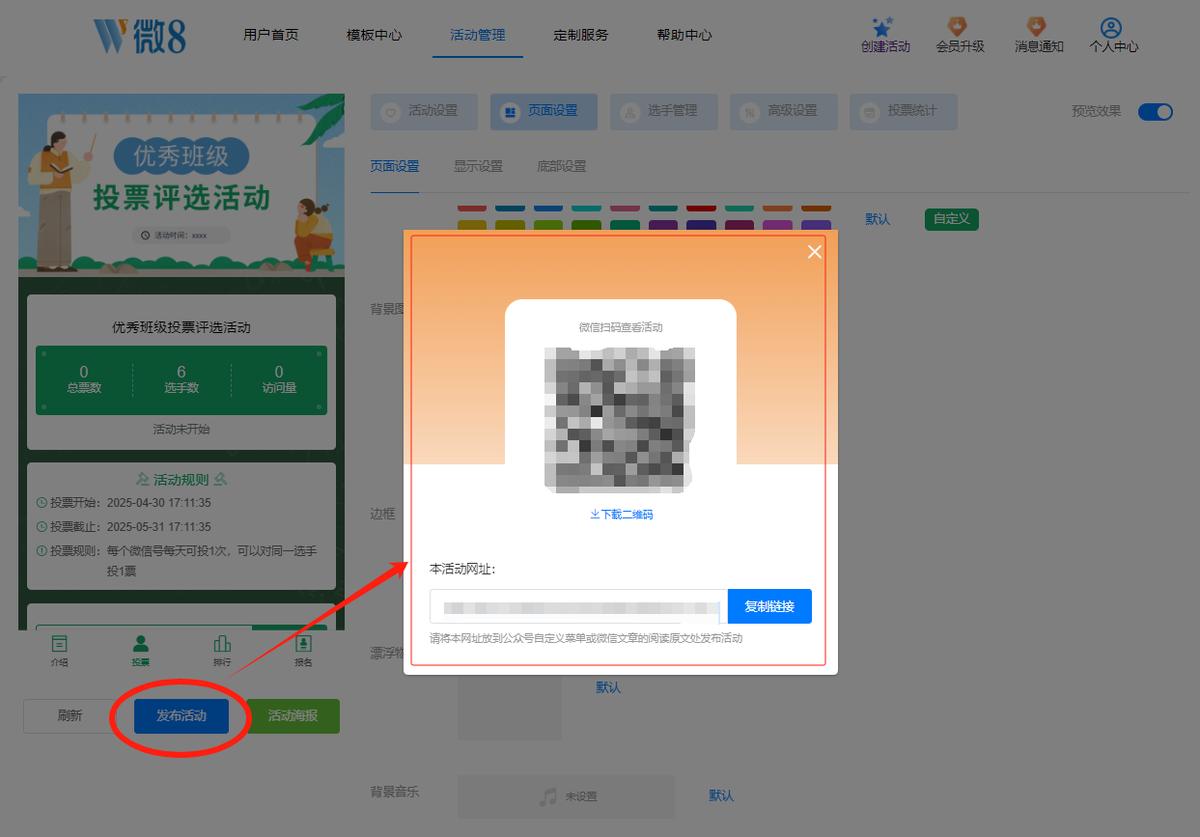Tap the 报名 icon in phone preview
This screenshot has width=1200, height=837.
tap(303, 644)
